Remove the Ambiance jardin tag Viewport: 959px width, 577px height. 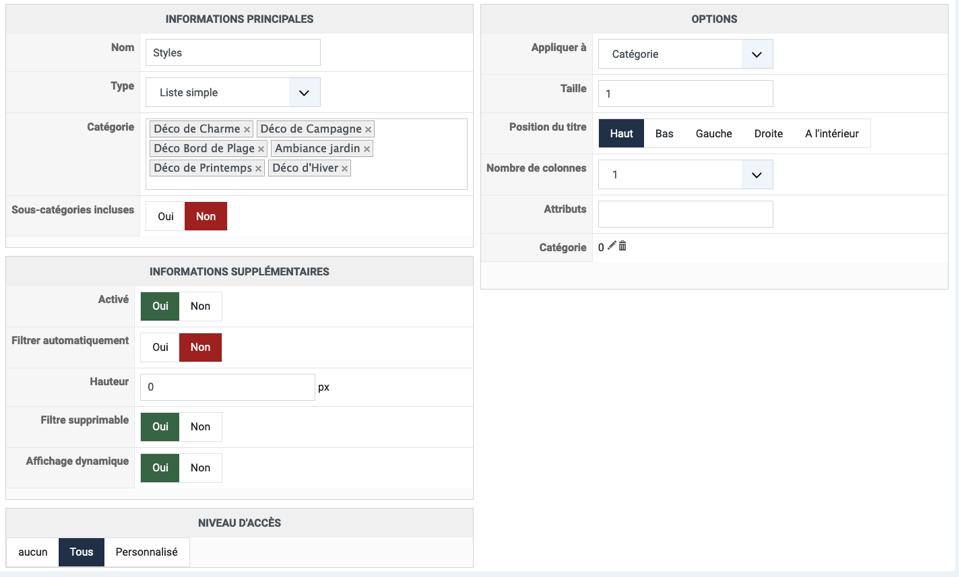[367, 150]
